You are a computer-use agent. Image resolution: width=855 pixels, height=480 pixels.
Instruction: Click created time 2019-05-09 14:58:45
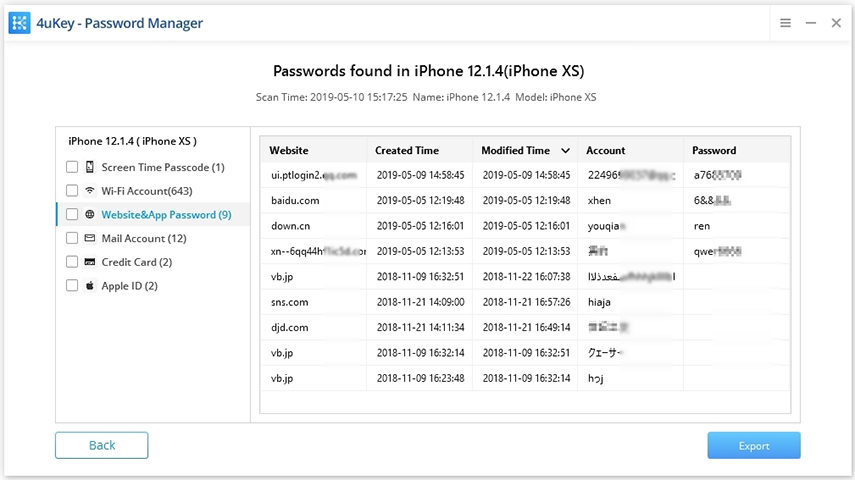[420, 175]
